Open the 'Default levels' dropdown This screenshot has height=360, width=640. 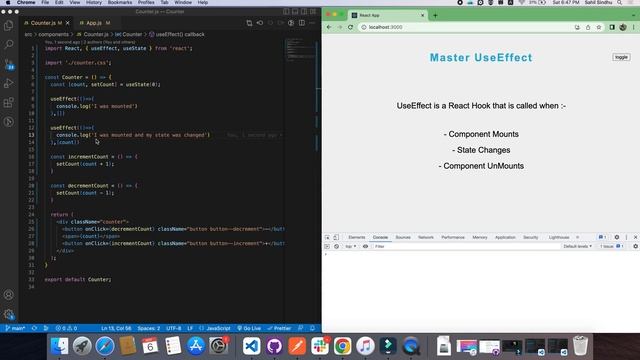pos(577,247)
